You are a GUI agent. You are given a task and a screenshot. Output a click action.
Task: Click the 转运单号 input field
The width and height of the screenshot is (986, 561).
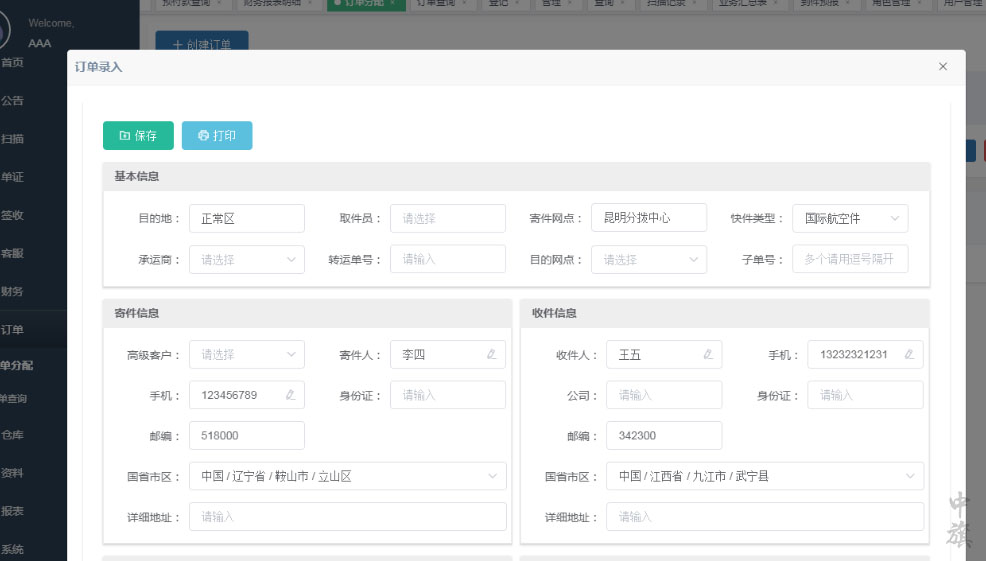tap(447, 259)
